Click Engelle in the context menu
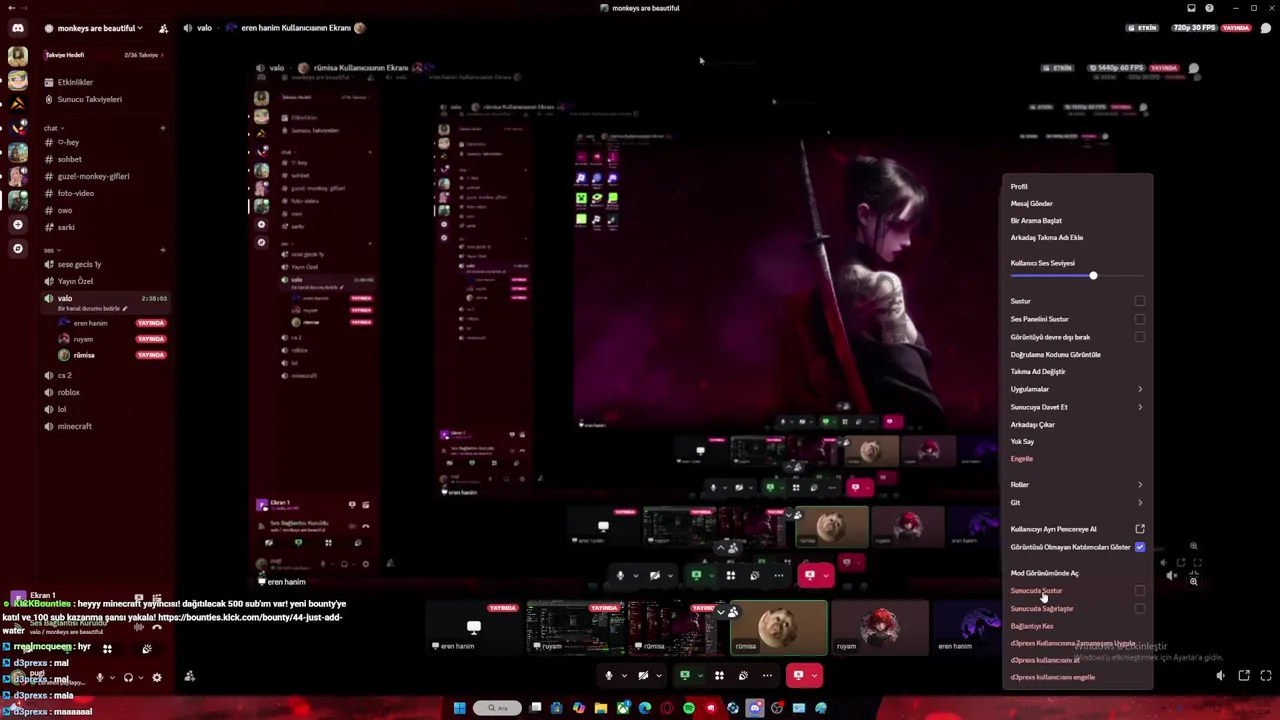Image resolution: width=1280 pixels, height=720 pixels. pyautogui.click(x=1021, y=459)
